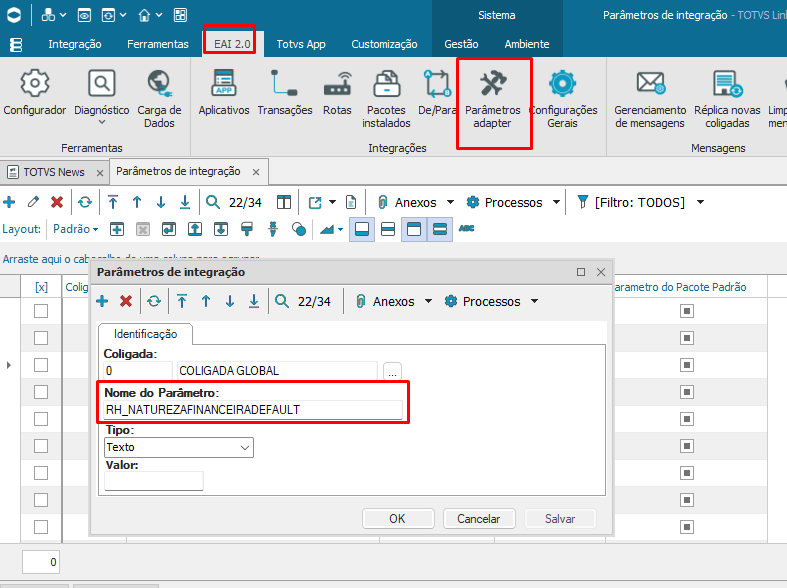Open the Gestão ribbon tab
The image size is (787, 588).
[461, 44]
